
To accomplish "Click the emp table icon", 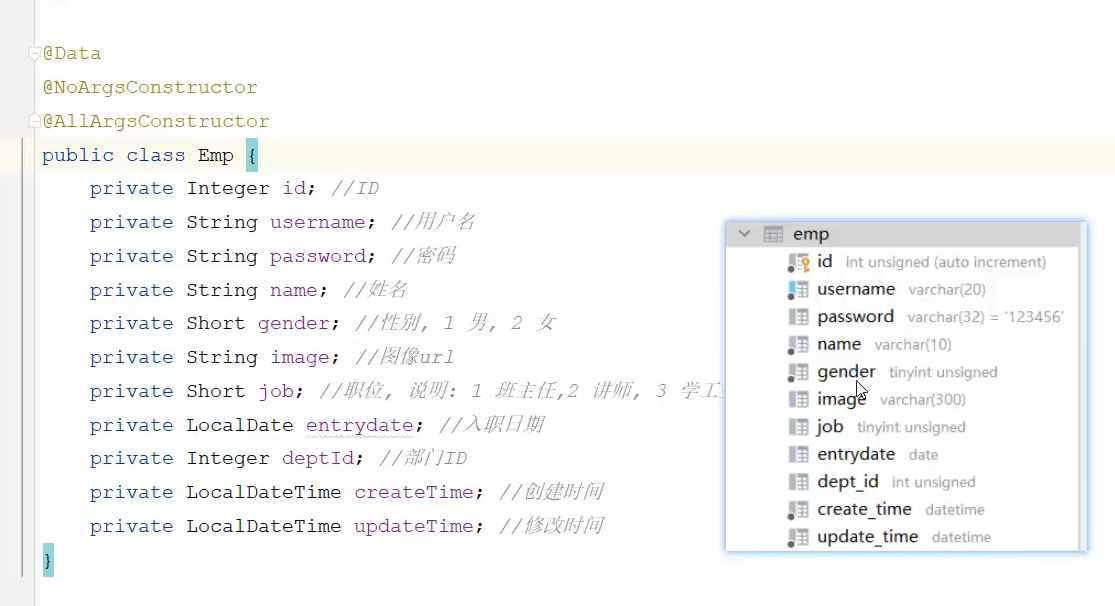I will pos(773,234).
